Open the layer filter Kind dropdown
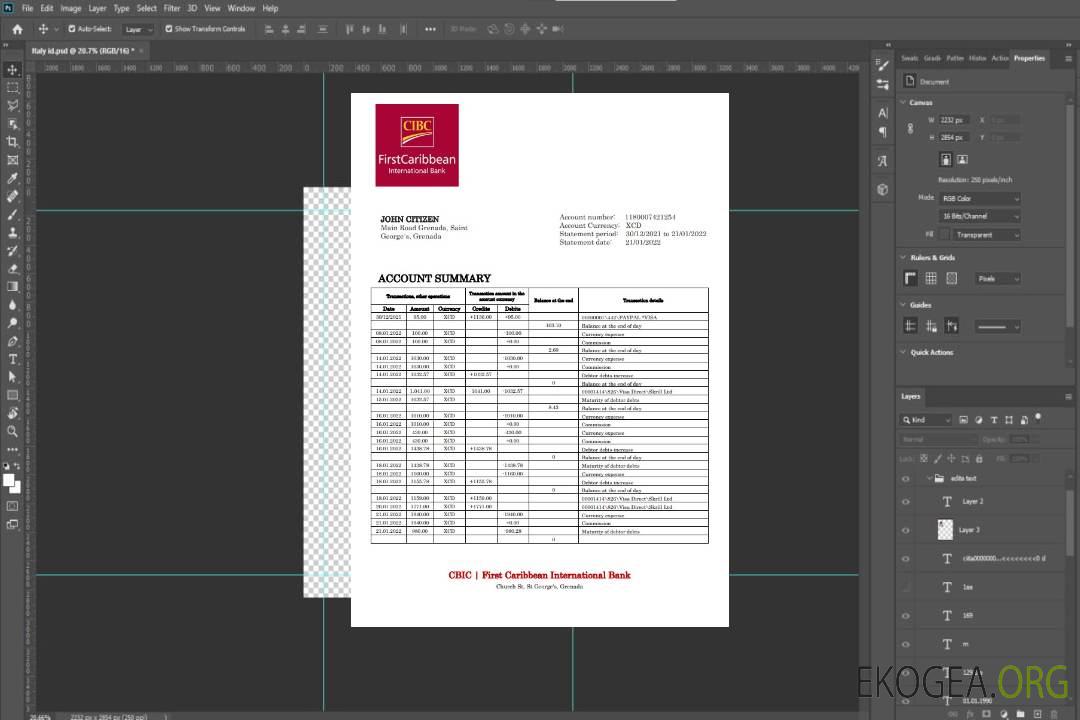Viewport: 1080px width, 720px height. tap(926, 420)
